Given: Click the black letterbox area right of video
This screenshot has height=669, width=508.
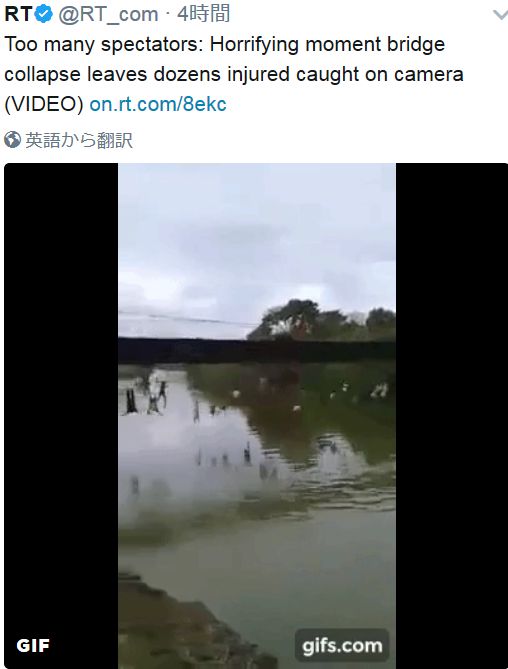Looking at the screenshot, I should click(x=452, y=416).
